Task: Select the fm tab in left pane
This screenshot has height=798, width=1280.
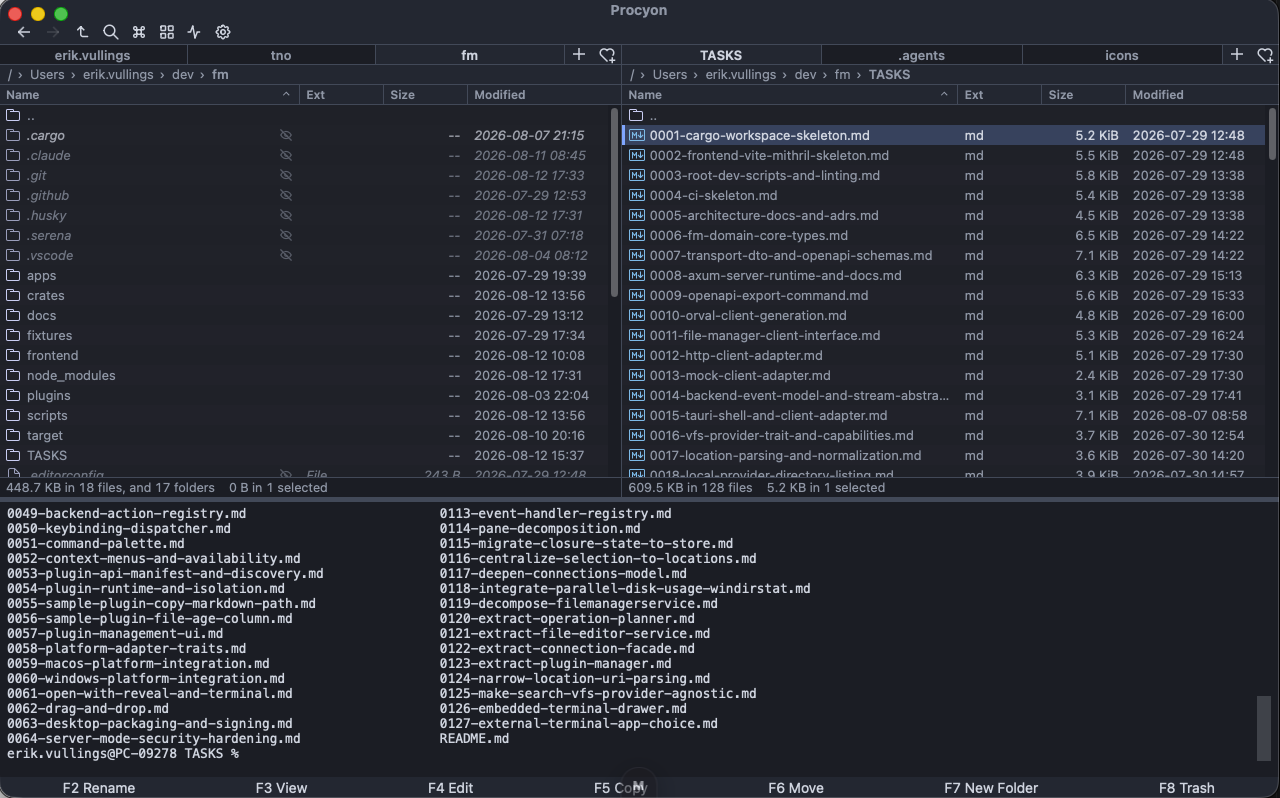Action: [x=469, y=55]
